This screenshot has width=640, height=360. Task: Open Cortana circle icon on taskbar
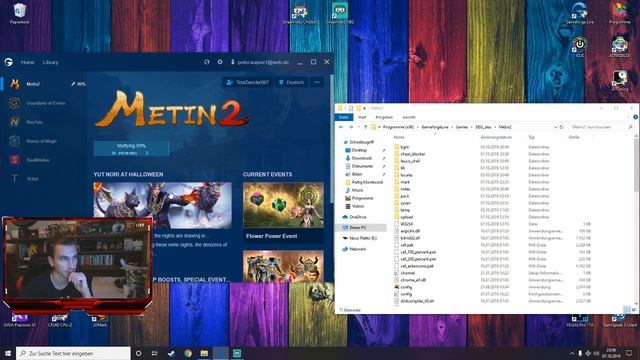(x=138, y=353)
